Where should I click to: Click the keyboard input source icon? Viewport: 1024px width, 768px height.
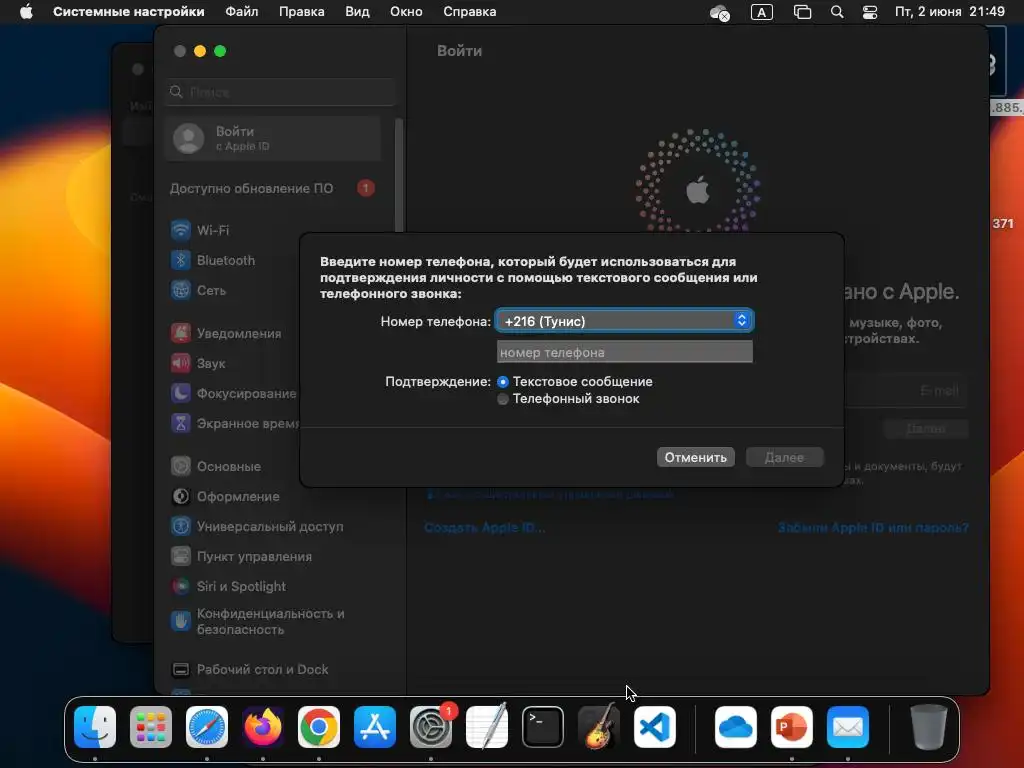pyautogui.click(x=761, y=12)
